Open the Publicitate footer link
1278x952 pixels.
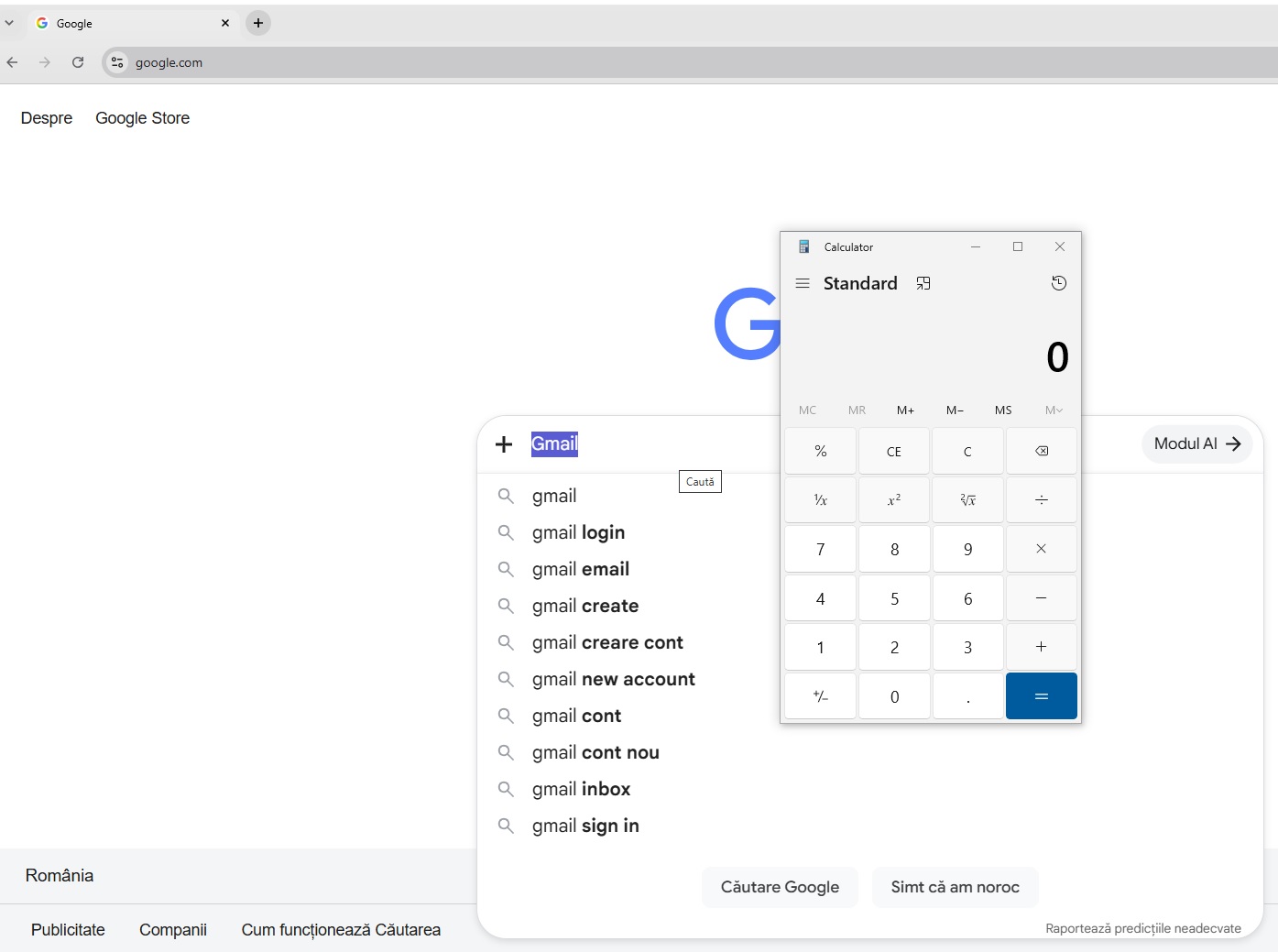[68, 930]
